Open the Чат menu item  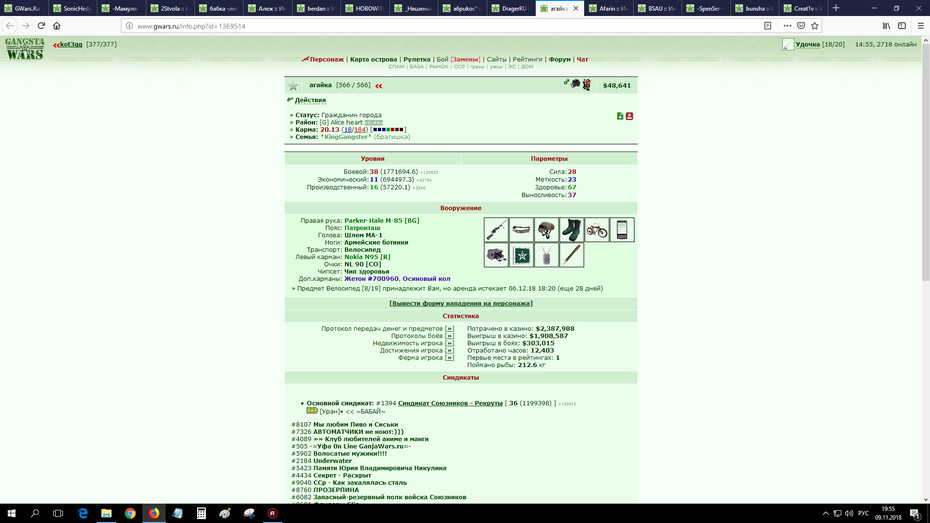pos(582,59)
